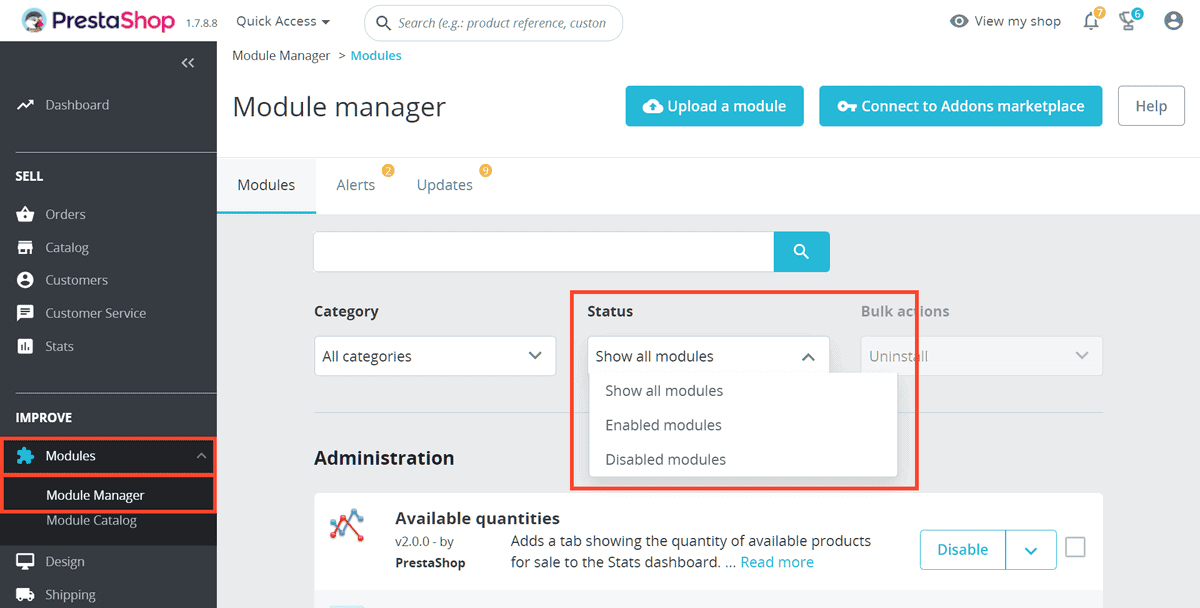Switch to the Alerts tab
This screenshot has height=608, width=1200.
pos(356,185)
